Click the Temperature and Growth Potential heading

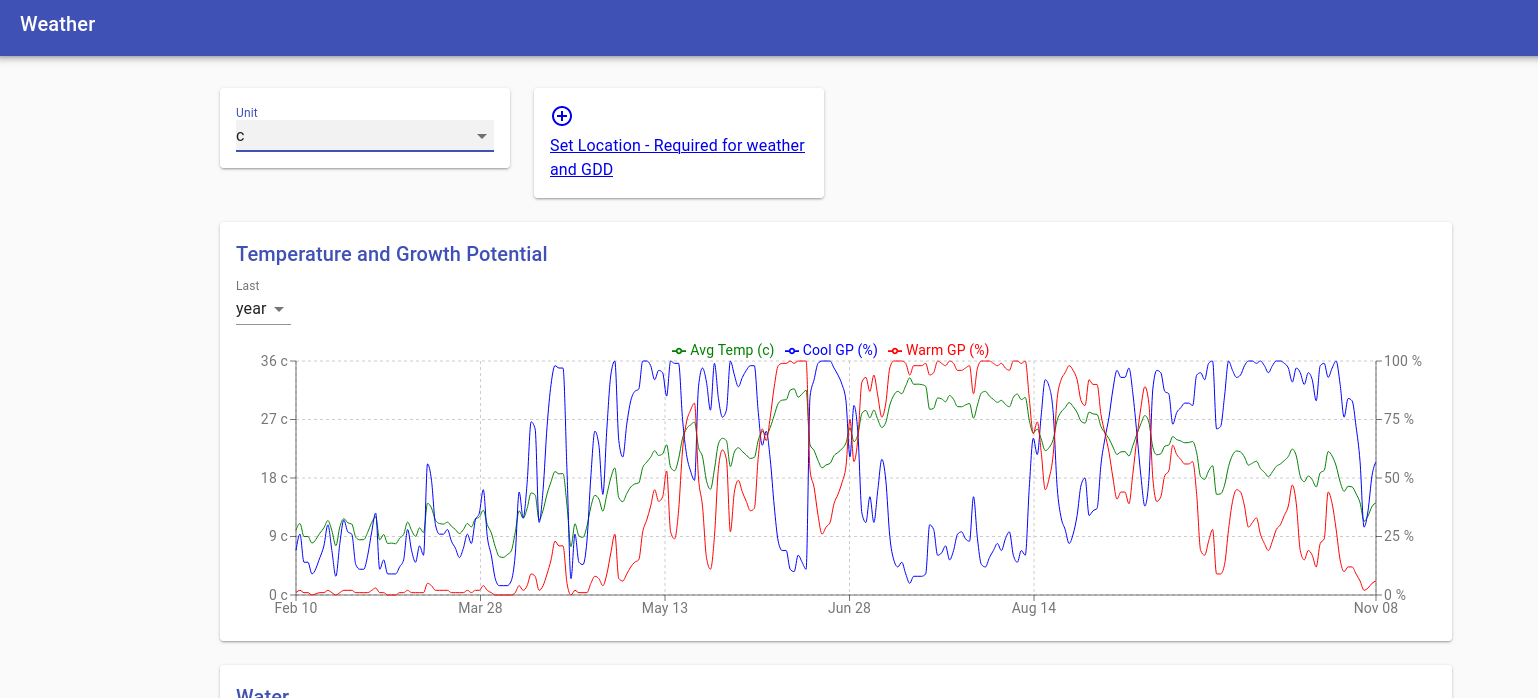tap(392, 254)
